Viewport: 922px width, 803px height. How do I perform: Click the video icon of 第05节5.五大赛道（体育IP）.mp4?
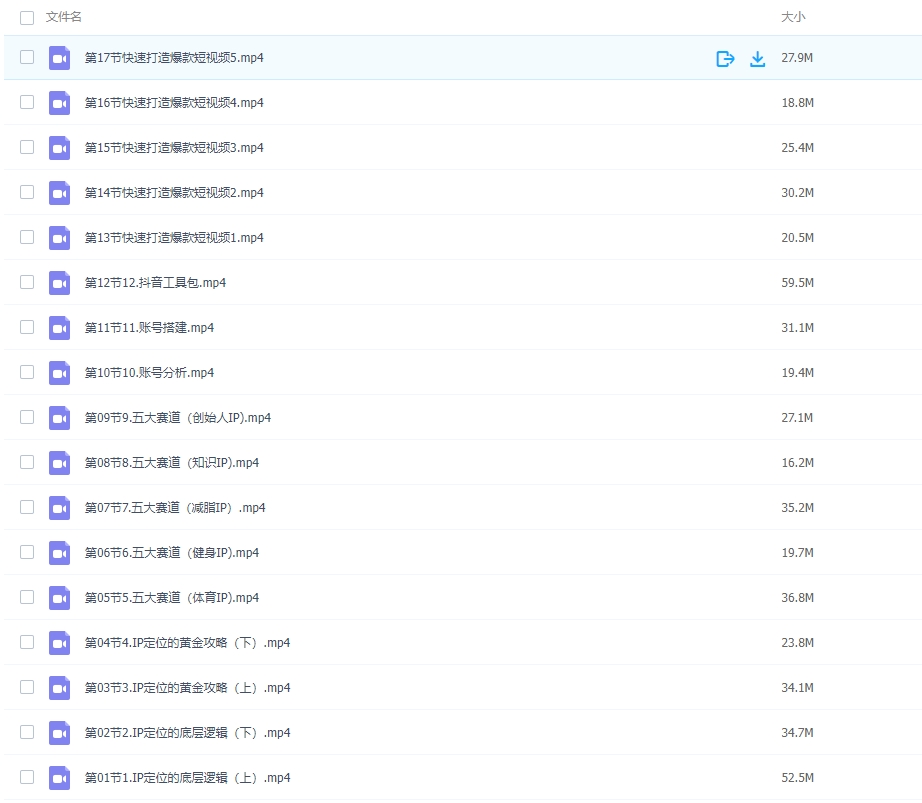[x=59, y=597]
